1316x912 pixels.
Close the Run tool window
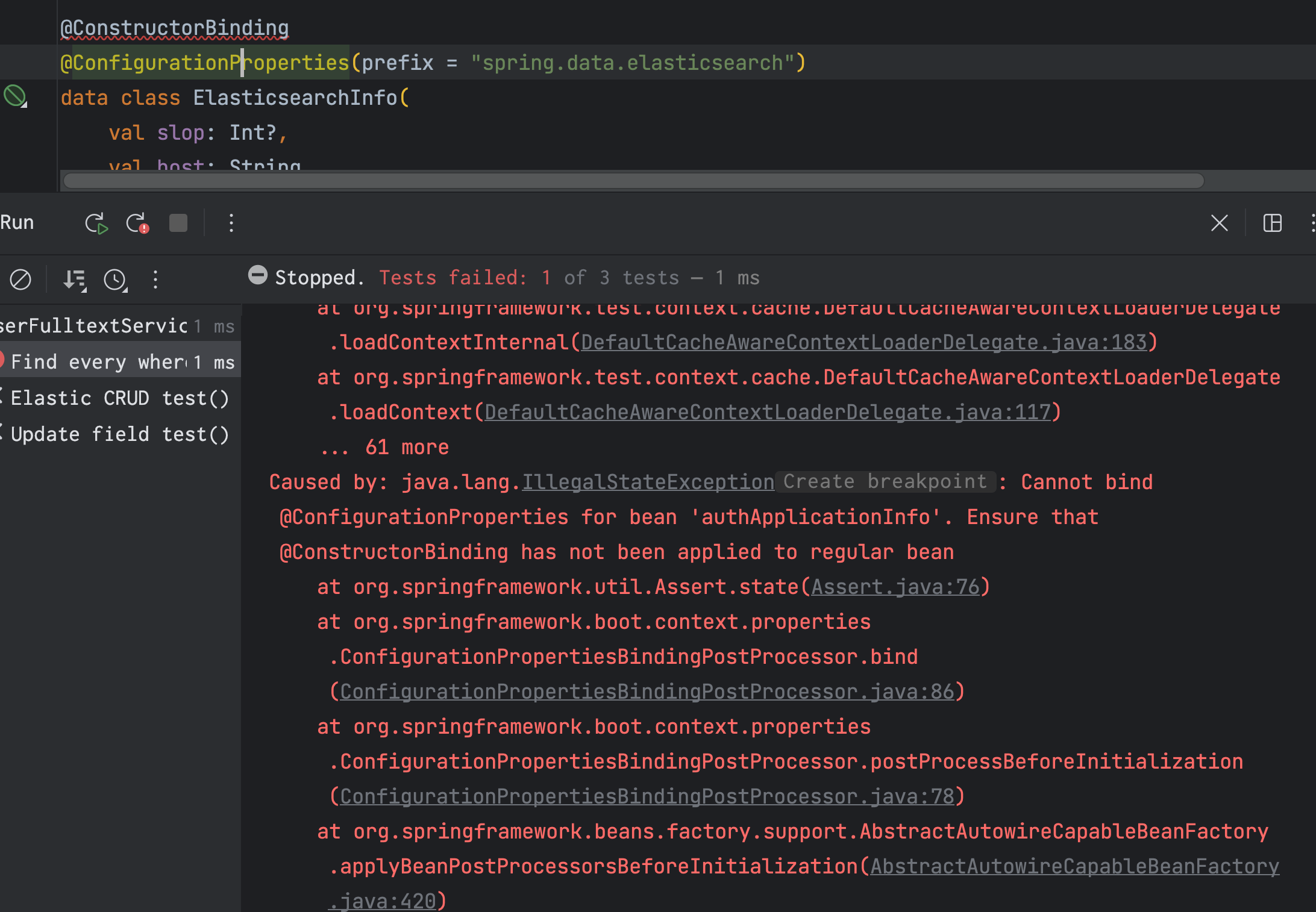[x=1220, y=223]
